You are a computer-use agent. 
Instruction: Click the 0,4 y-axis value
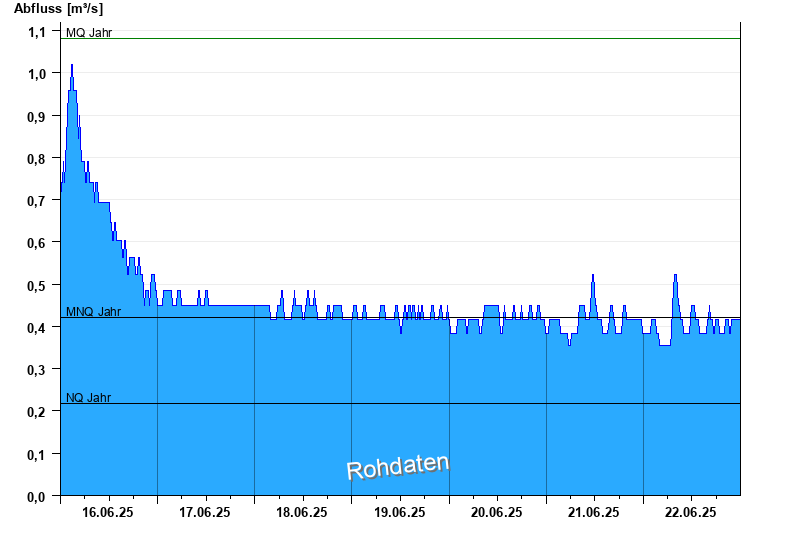pyautogui.click(x=36, y=327)
